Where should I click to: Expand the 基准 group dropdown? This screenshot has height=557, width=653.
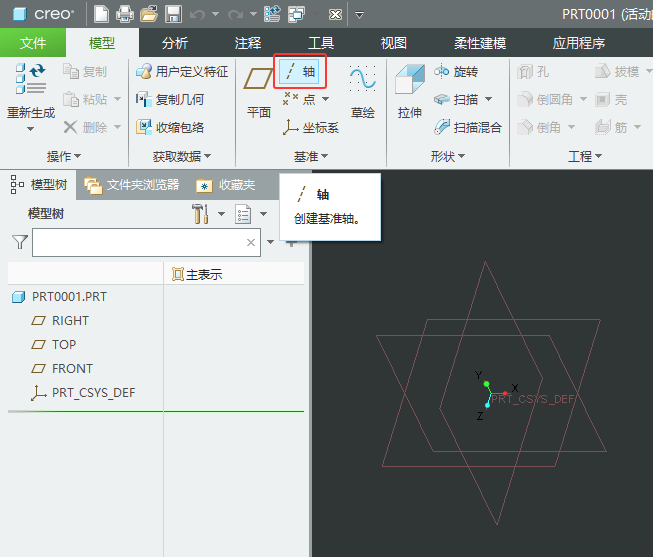click(x=311, y=157)
